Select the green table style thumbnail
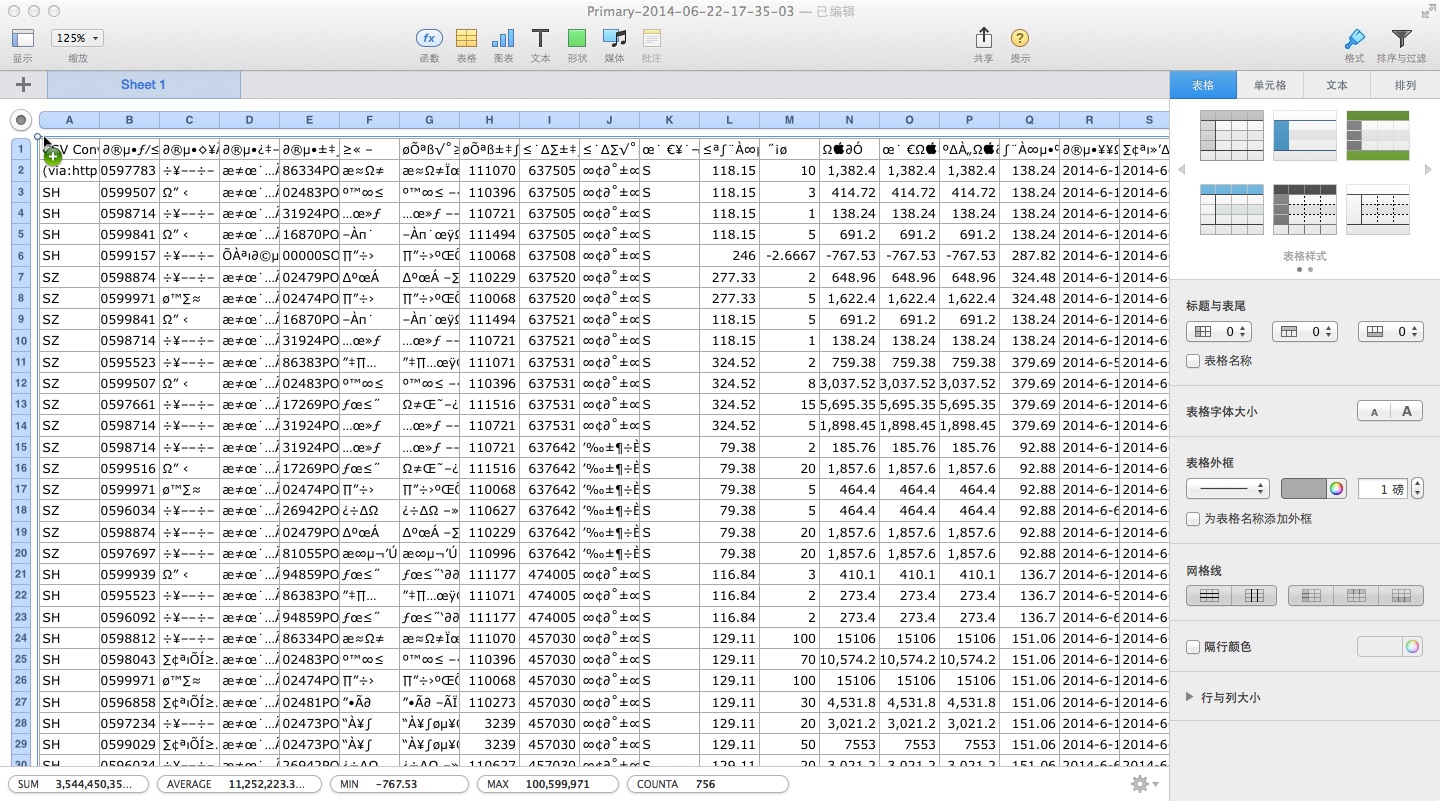This screenshot has height=801, width=1440. click(1377, 135)
